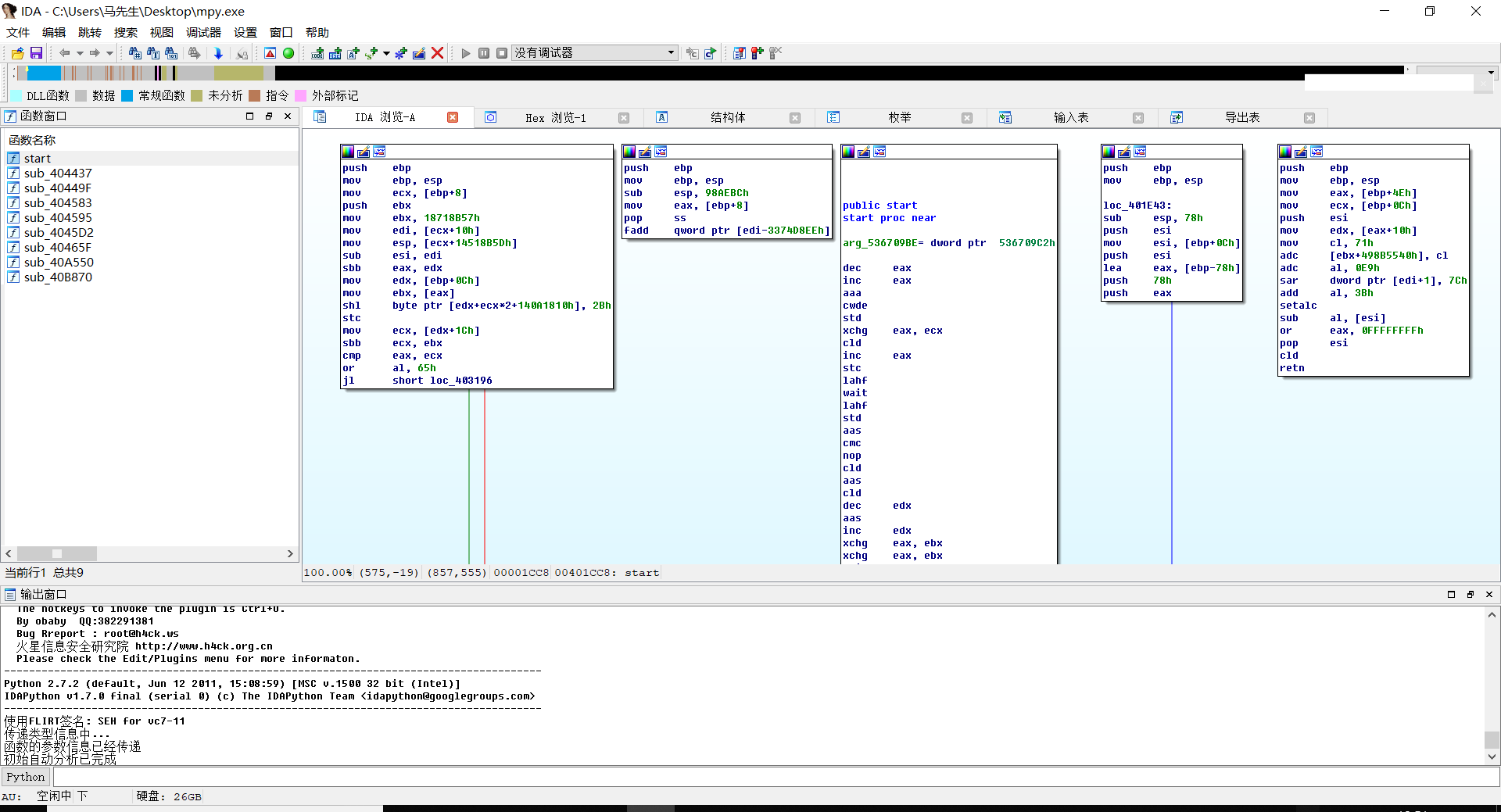This screenshot has width=1501, height=812.
Task: Click the binoculars text search icon
Action: [x=153, y=53]
